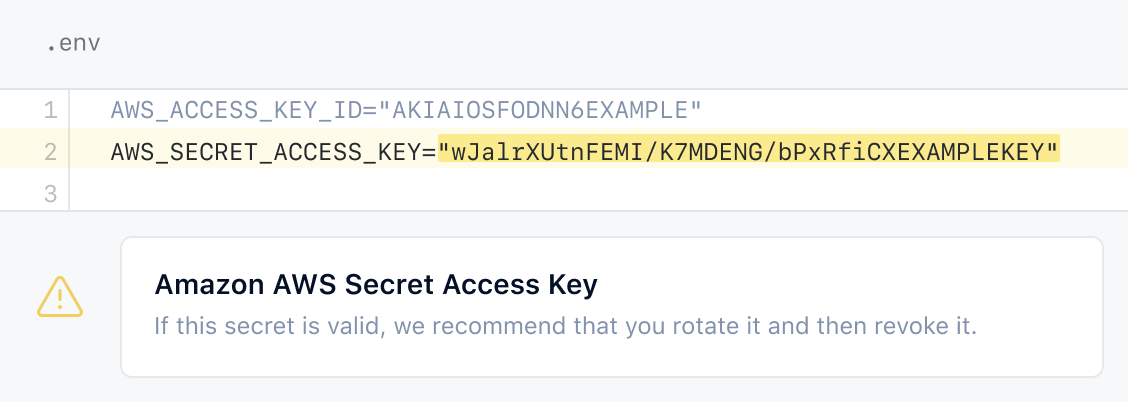
Task: Select line number 2 in gutter
Action: [x=50, y=151]
